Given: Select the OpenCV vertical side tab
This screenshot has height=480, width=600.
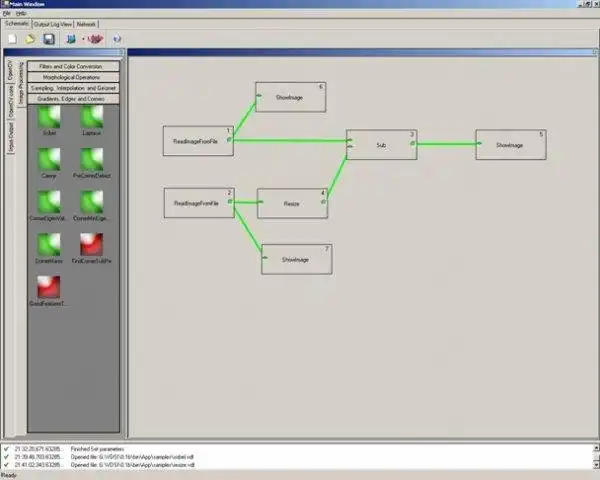Looking at the screenshot, I should tap(10, 70).
